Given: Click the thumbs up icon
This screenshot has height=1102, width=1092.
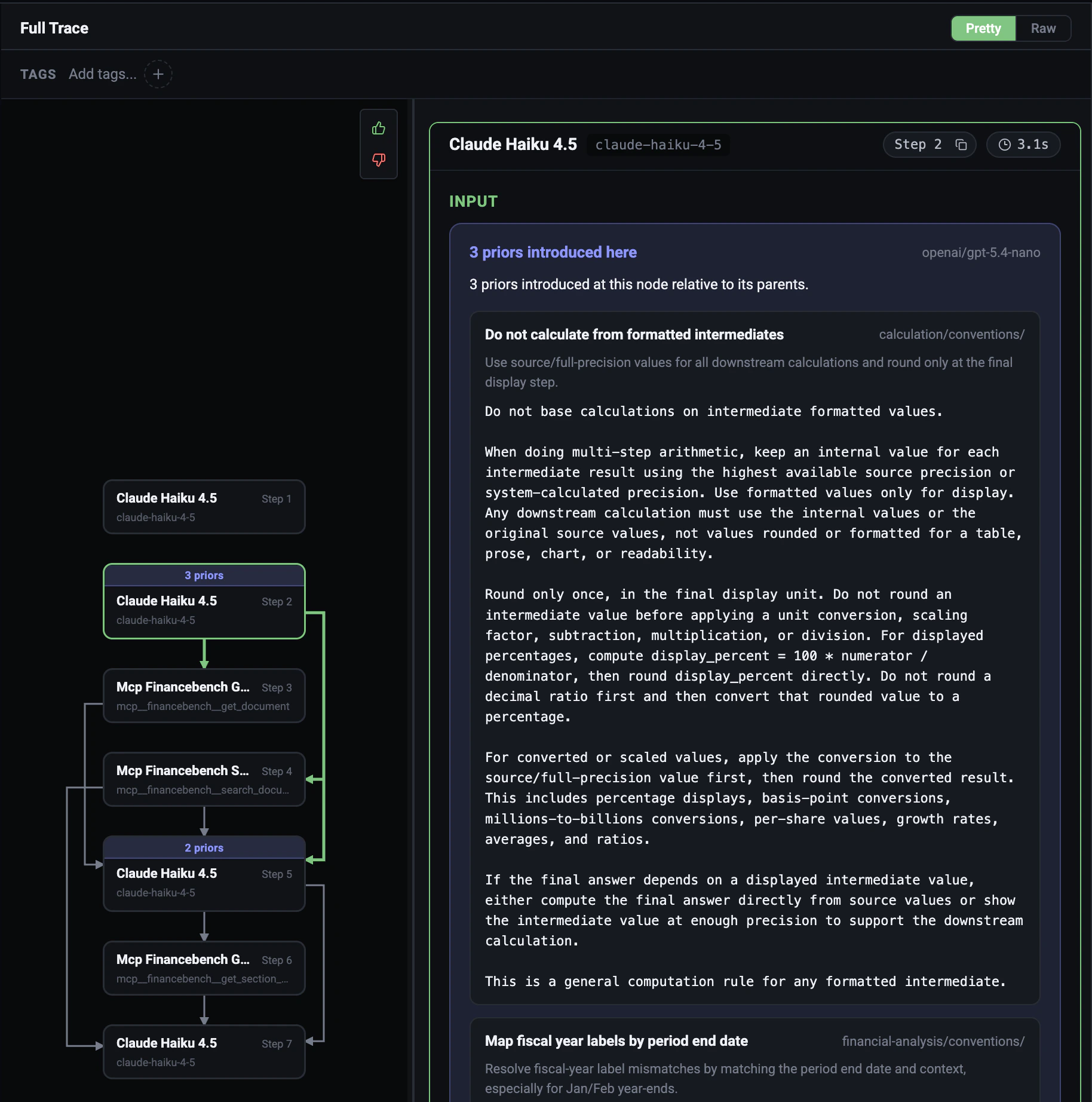Looking at the screenshot, I should (379, 128).
